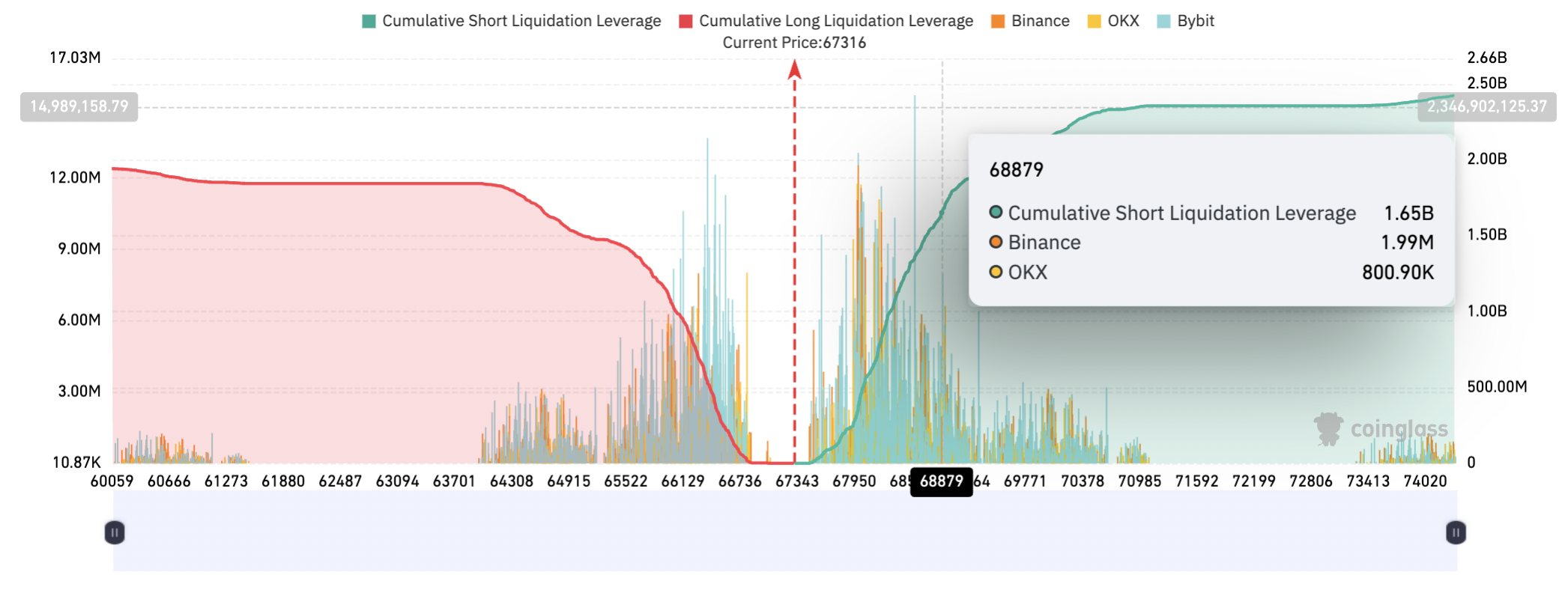
Task: Click the Binance row marker in tooltip
Action: click(x=996, y=242)
